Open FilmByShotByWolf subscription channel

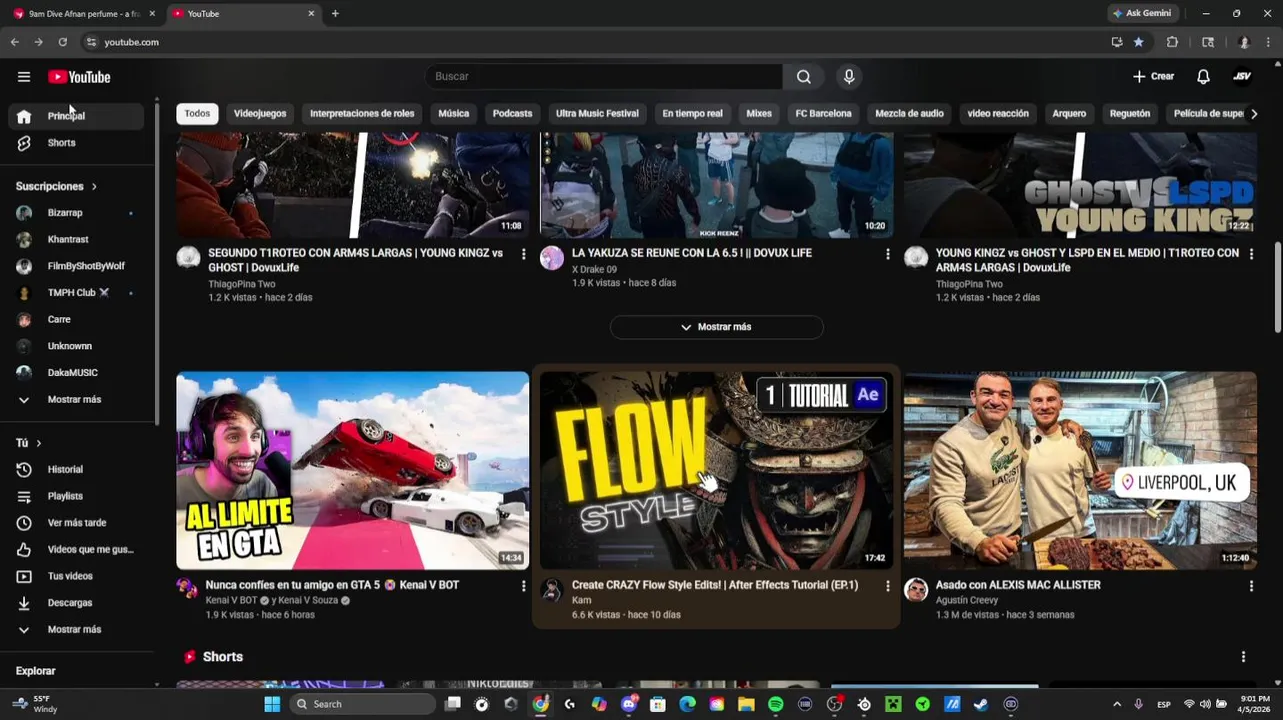76,266
